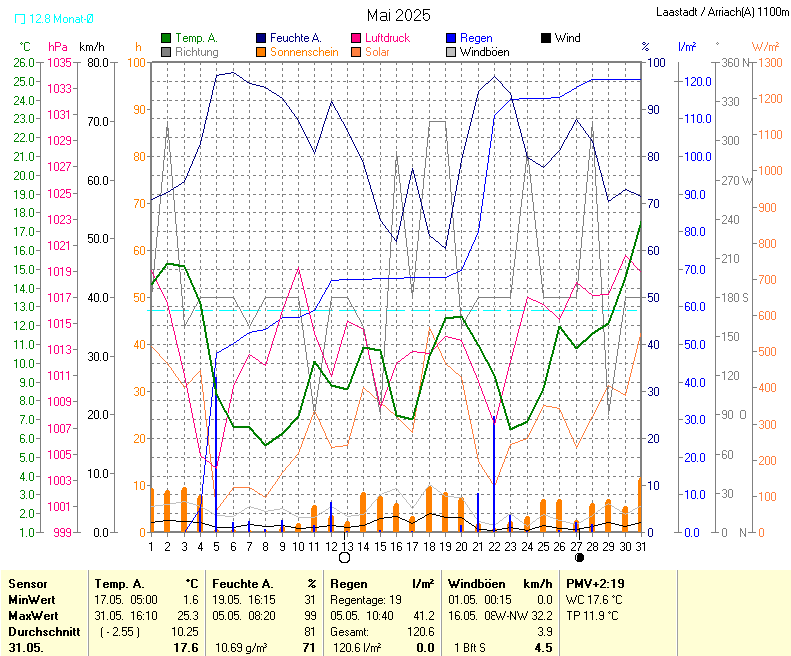Click the MaxWert row label
This screenshot has width=791, height=656.
[x=32, y=615]
